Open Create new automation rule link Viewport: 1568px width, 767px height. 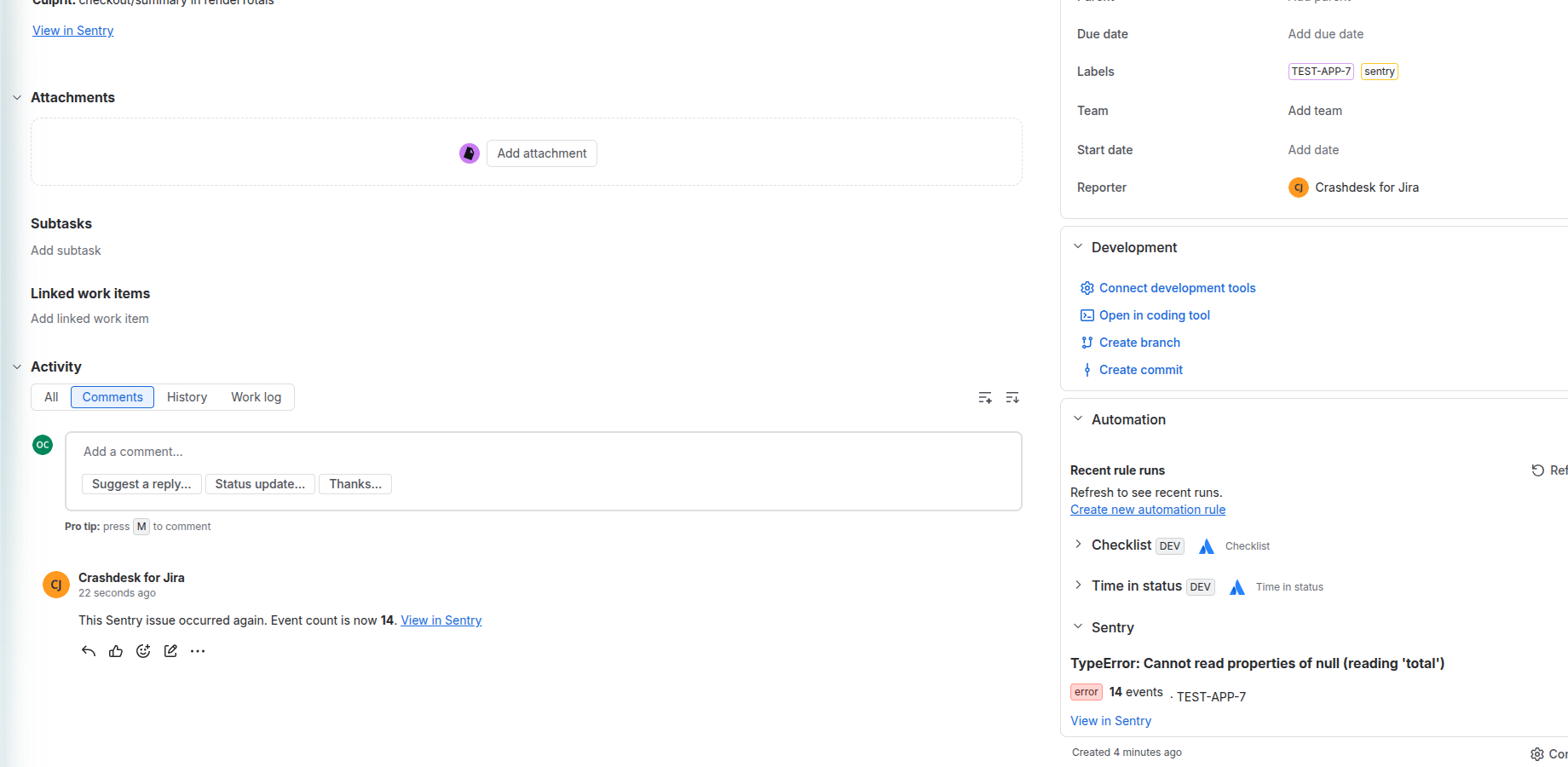coord(1148,510)
